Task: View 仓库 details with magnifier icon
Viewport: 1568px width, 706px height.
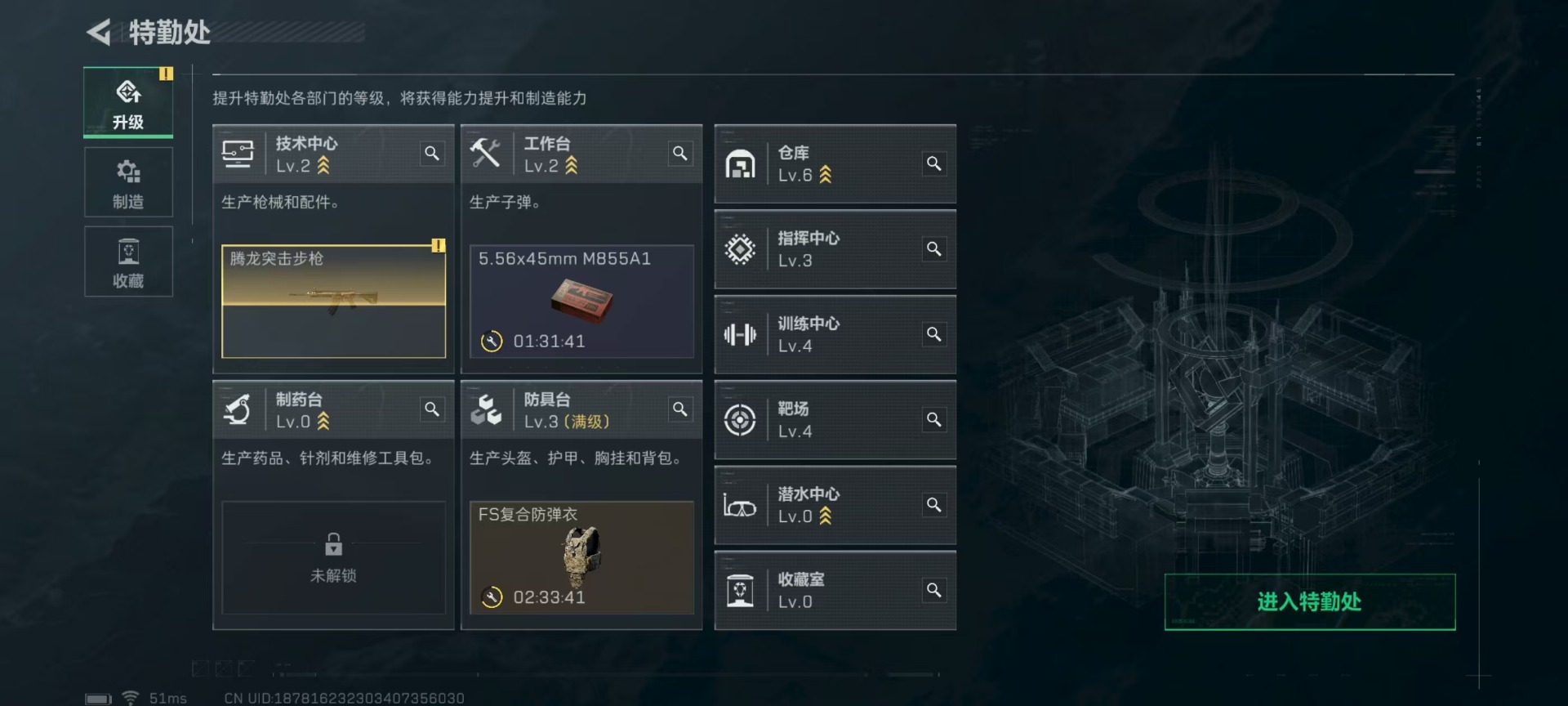Action: pyautogui.click(x=933, y=163)
